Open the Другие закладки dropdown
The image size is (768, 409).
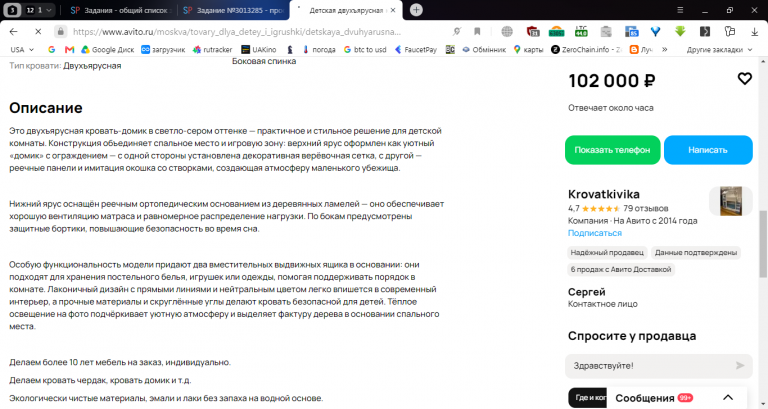(x=719, y=49)
